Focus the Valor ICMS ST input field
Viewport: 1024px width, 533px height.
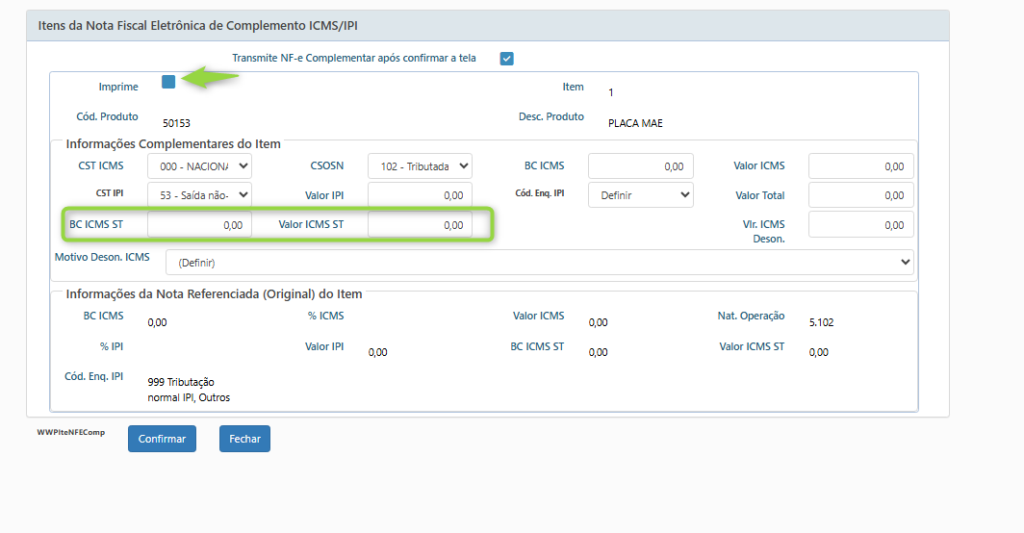click(420, 225)
